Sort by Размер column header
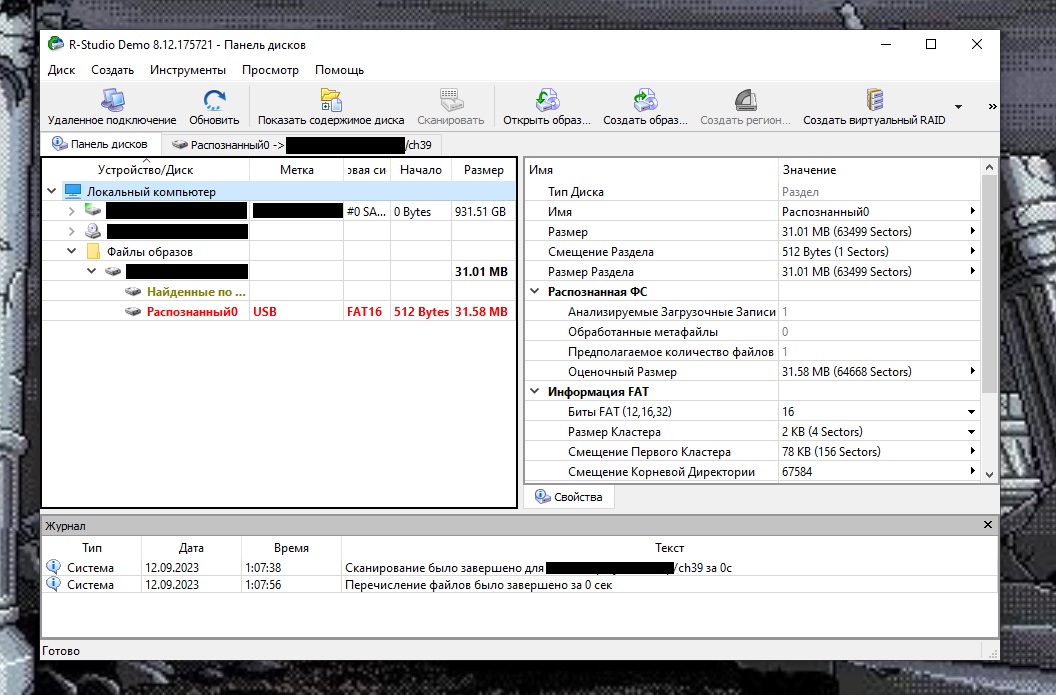This screenshot has width=1056, height=695. click(483, 170)
